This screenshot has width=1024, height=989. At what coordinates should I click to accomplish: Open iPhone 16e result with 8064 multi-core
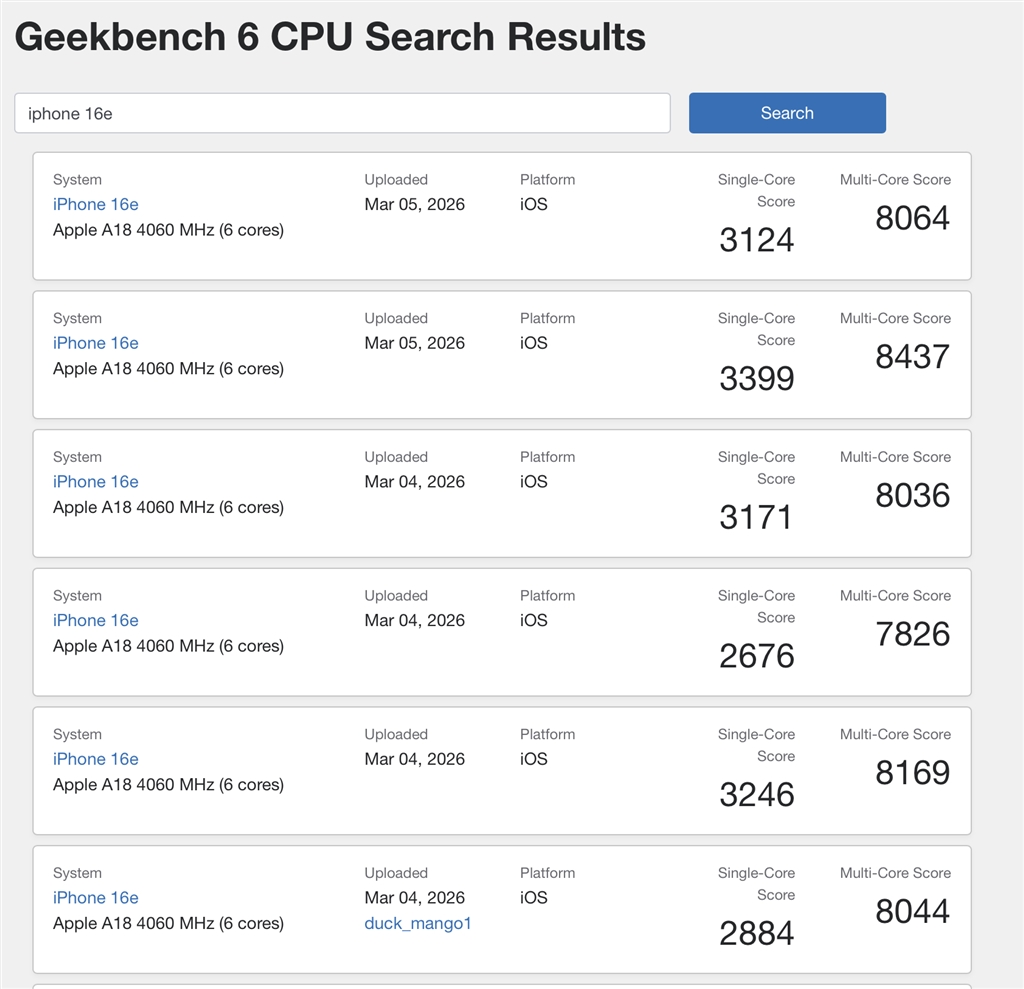pyautogui.click(x=96, y=204)
